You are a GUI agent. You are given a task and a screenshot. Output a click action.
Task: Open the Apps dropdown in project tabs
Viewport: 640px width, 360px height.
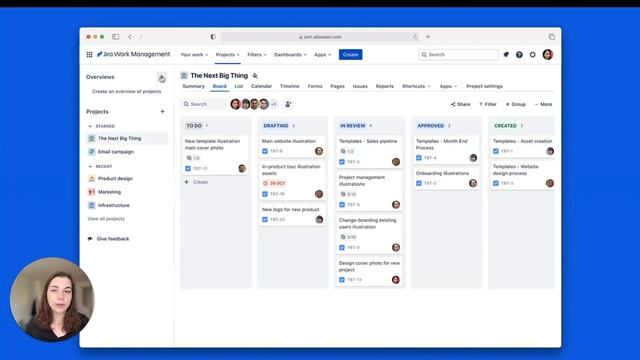pos(448,86)
